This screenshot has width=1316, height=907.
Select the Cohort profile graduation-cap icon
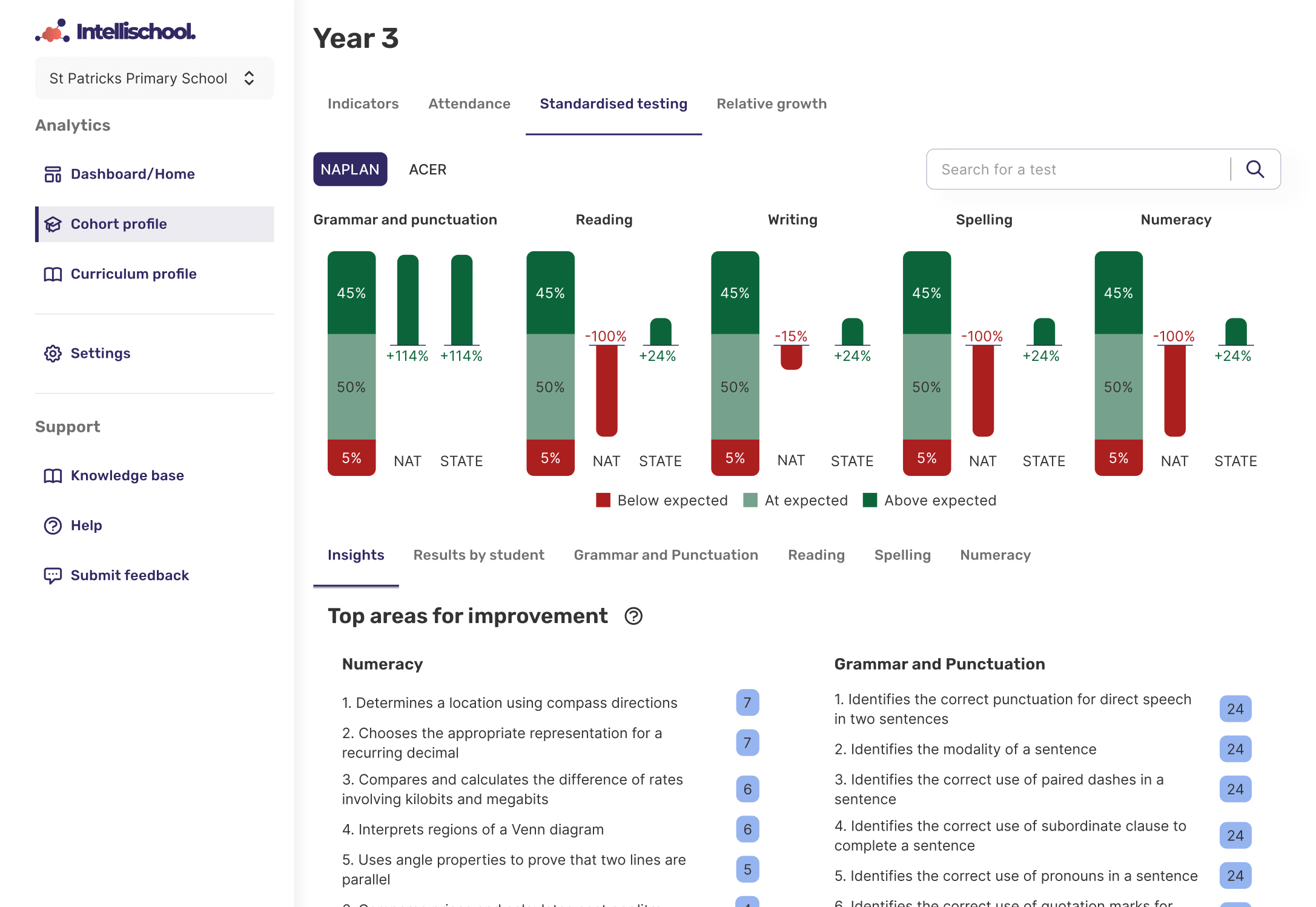pos(53,224)
